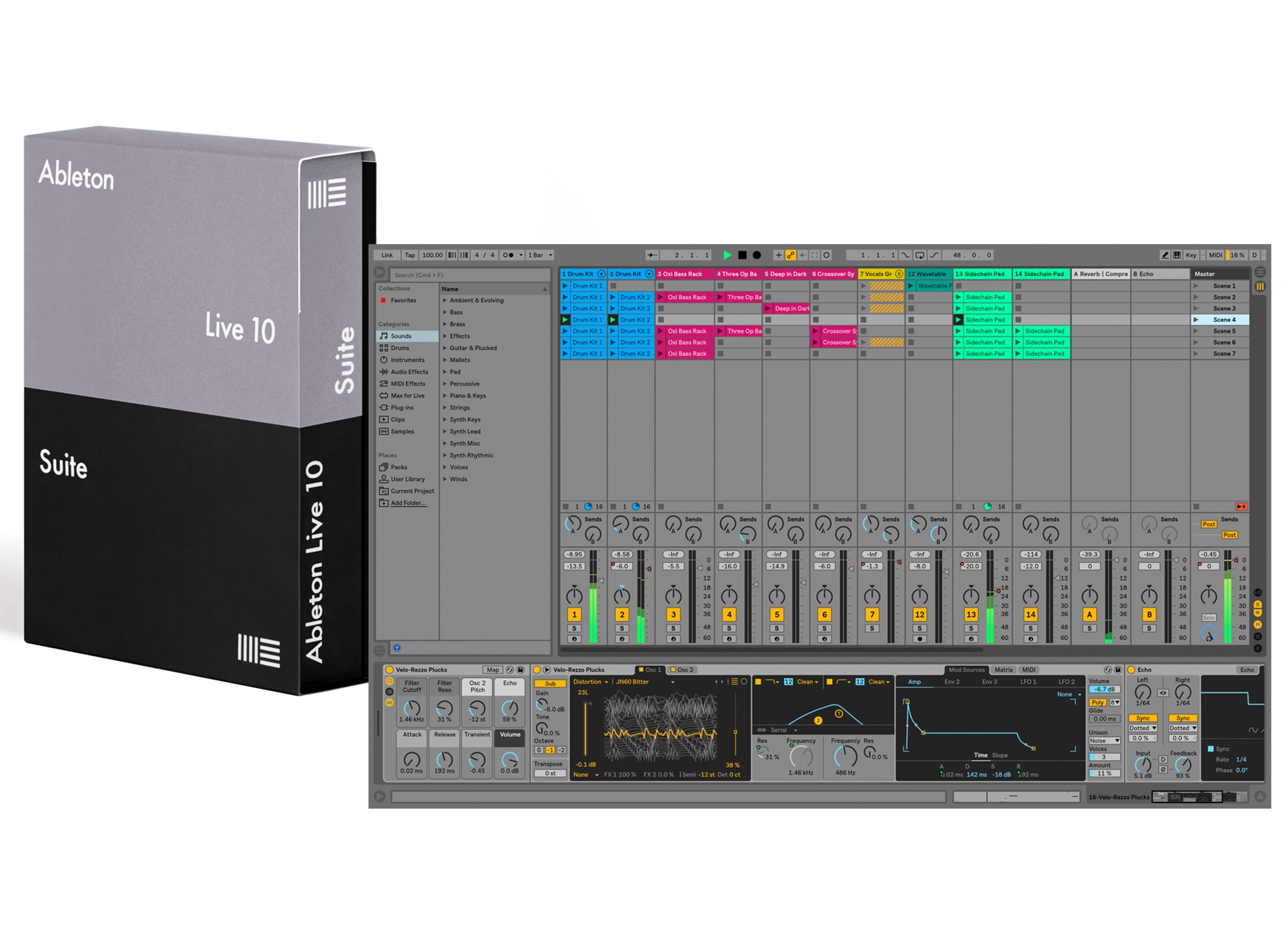Toggle Echo left Sync button
The width and height of the screenshot is (1288, 937).
(1143, 718)
